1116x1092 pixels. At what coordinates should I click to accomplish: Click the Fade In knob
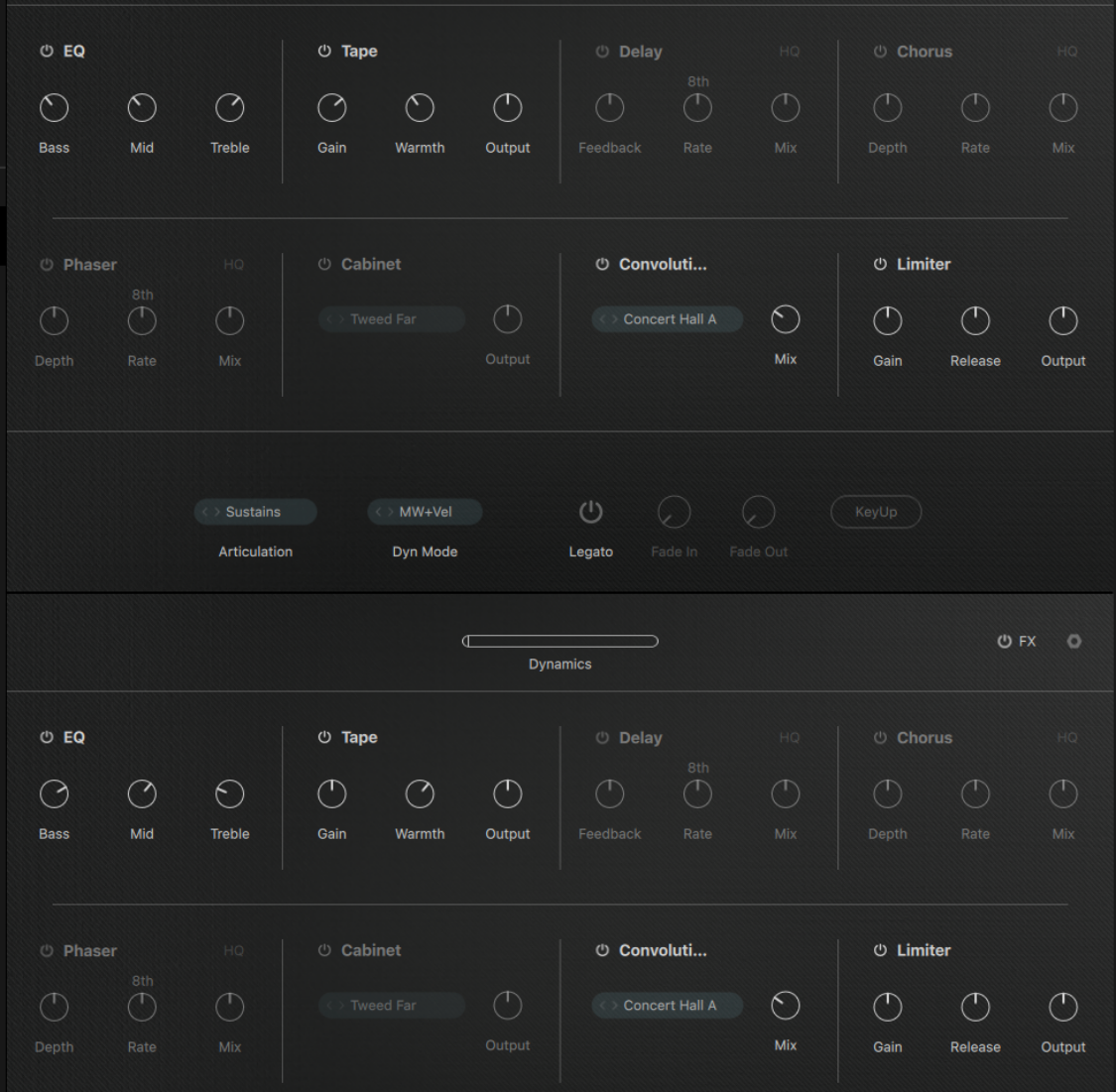click(674, 512)
